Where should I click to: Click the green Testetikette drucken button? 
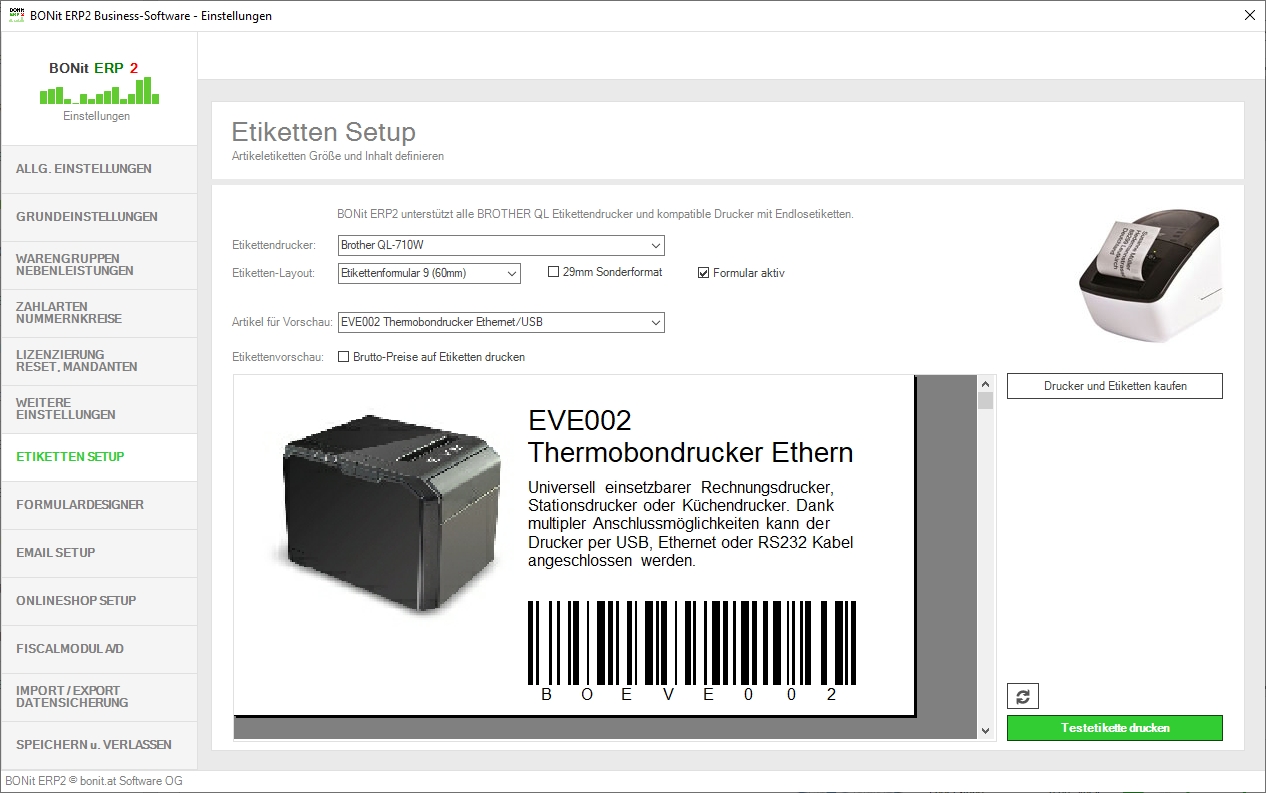[x=1115, y=728]
